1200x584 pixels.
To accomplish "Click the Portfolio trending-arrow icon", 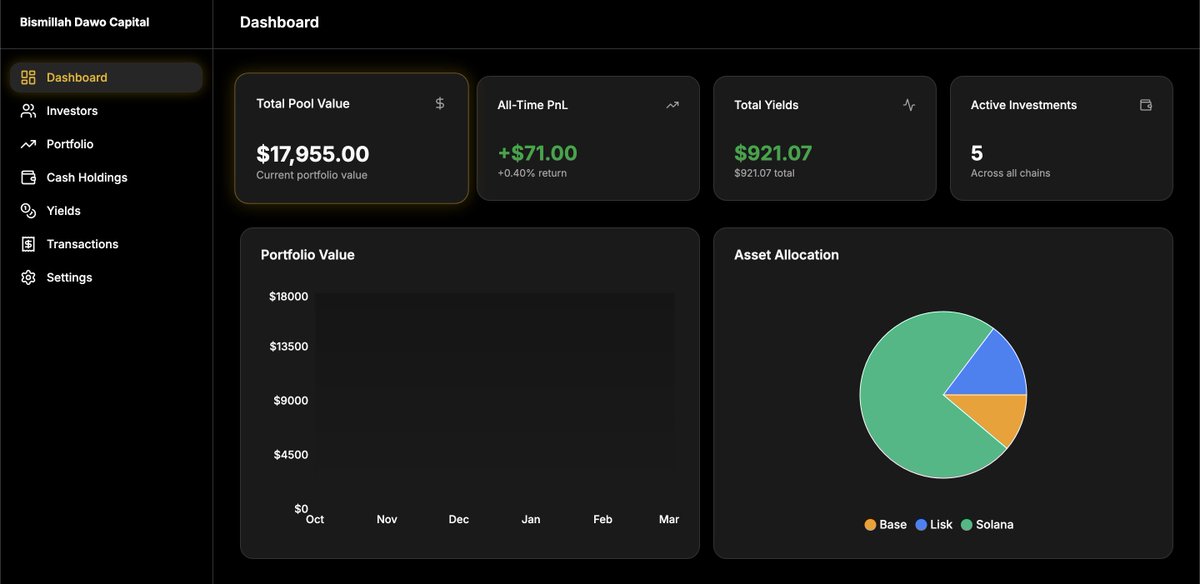I will [x=28, y=144].
